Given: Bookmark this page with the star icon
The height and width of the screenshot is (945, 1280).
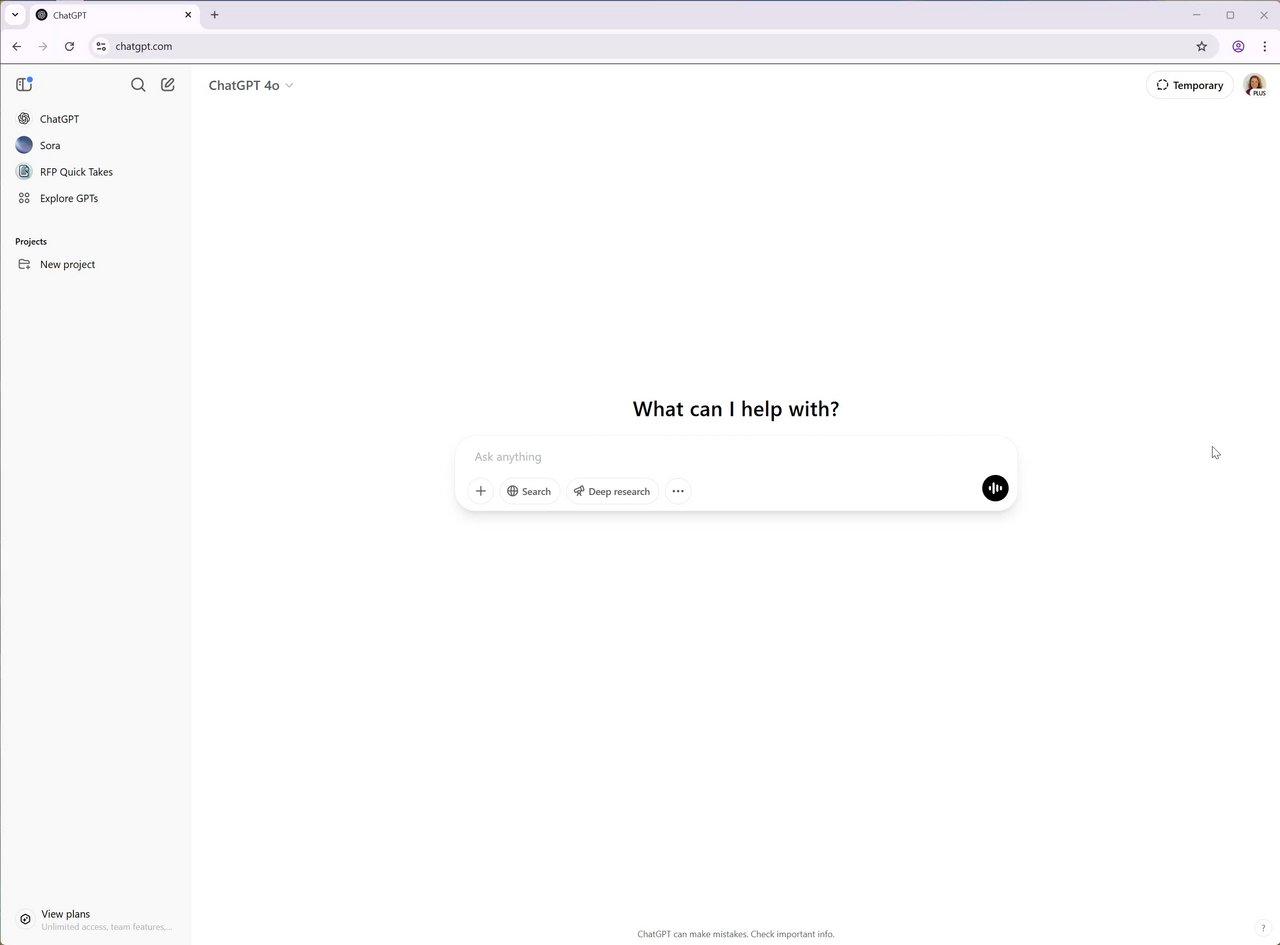Looking at the screenshot, I should (1202, 46).
